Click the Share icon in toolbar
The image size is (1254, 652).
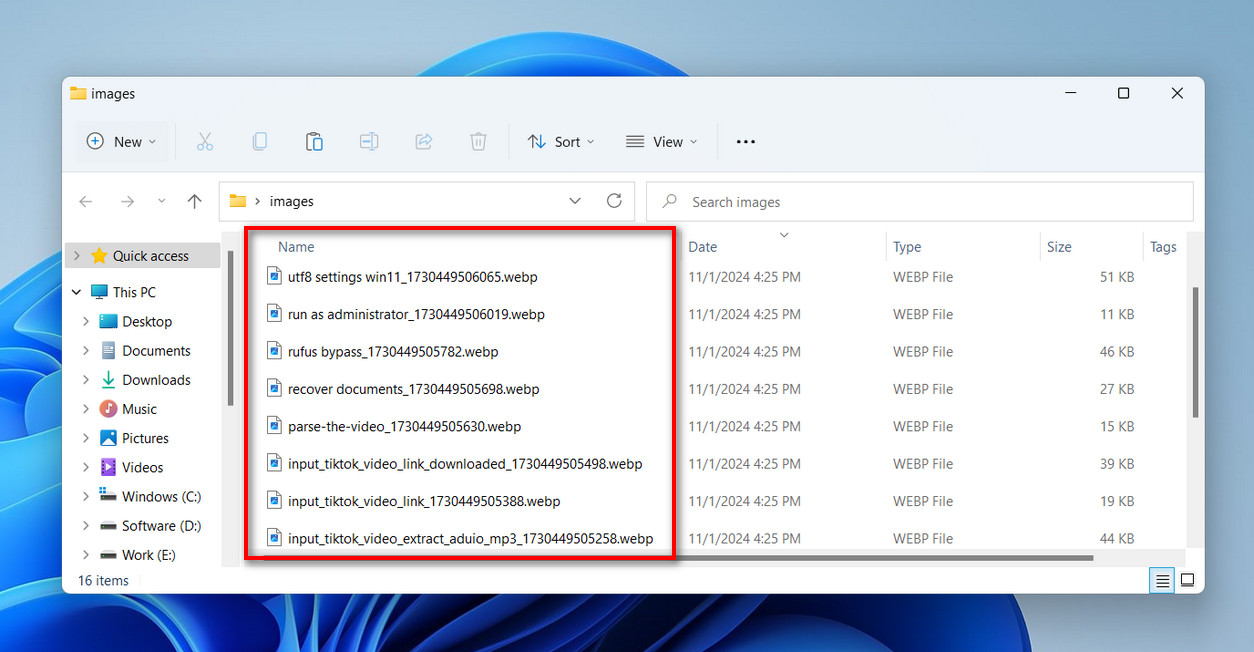coord(424,142)
